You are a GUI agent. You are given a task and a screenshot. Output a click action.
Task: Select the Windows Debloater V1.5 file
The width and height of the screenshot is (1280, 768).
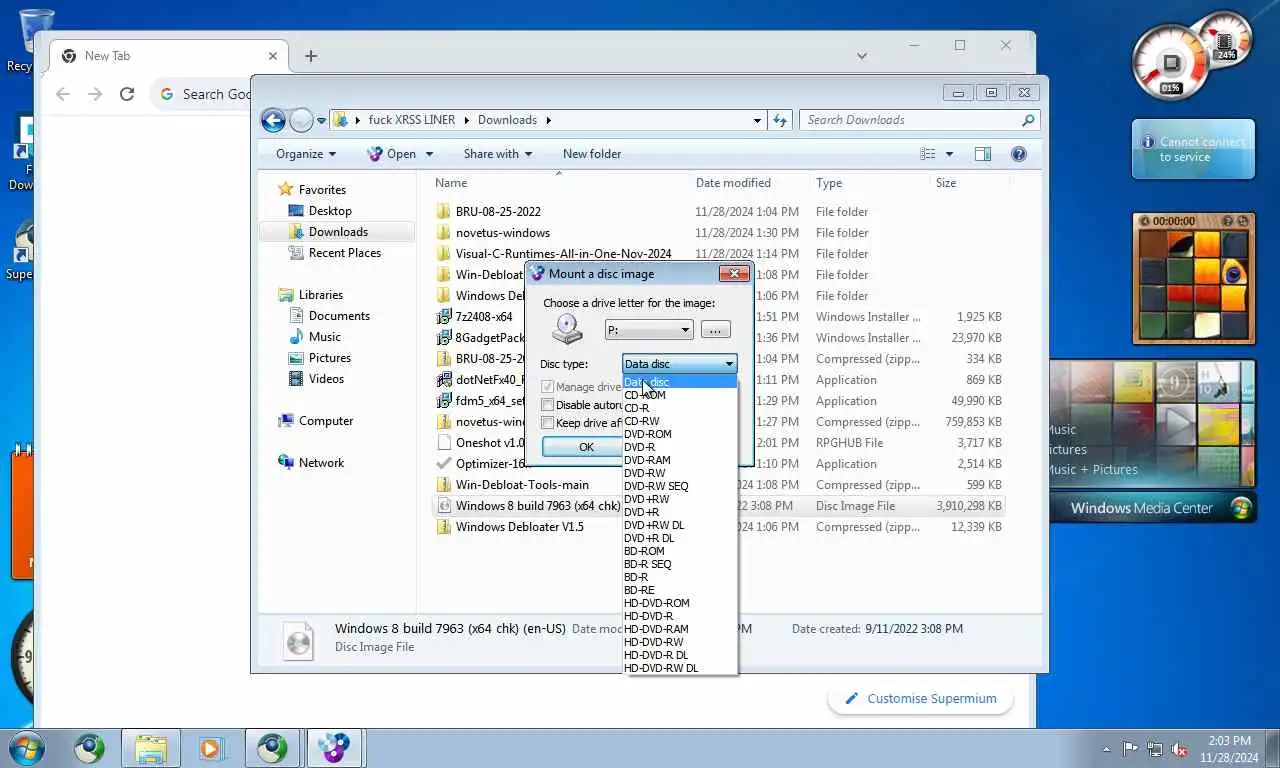click(x=520, y=527)
